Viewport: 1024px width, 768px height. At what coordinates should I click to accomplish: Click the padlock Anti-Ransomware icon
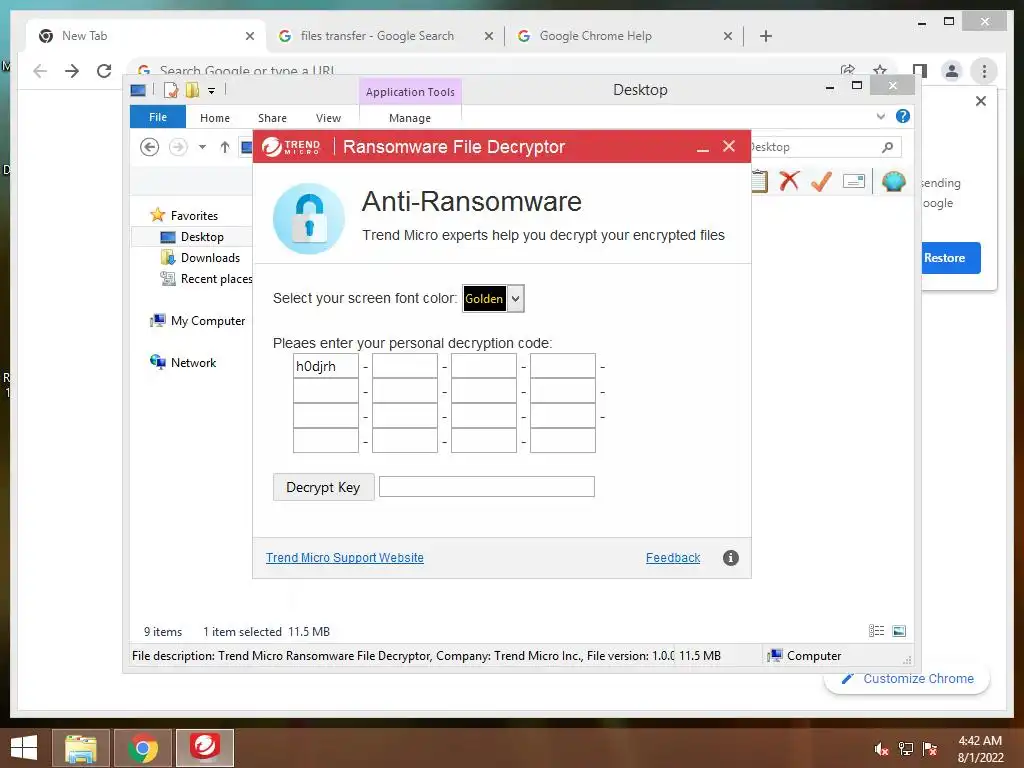point(309,219)
